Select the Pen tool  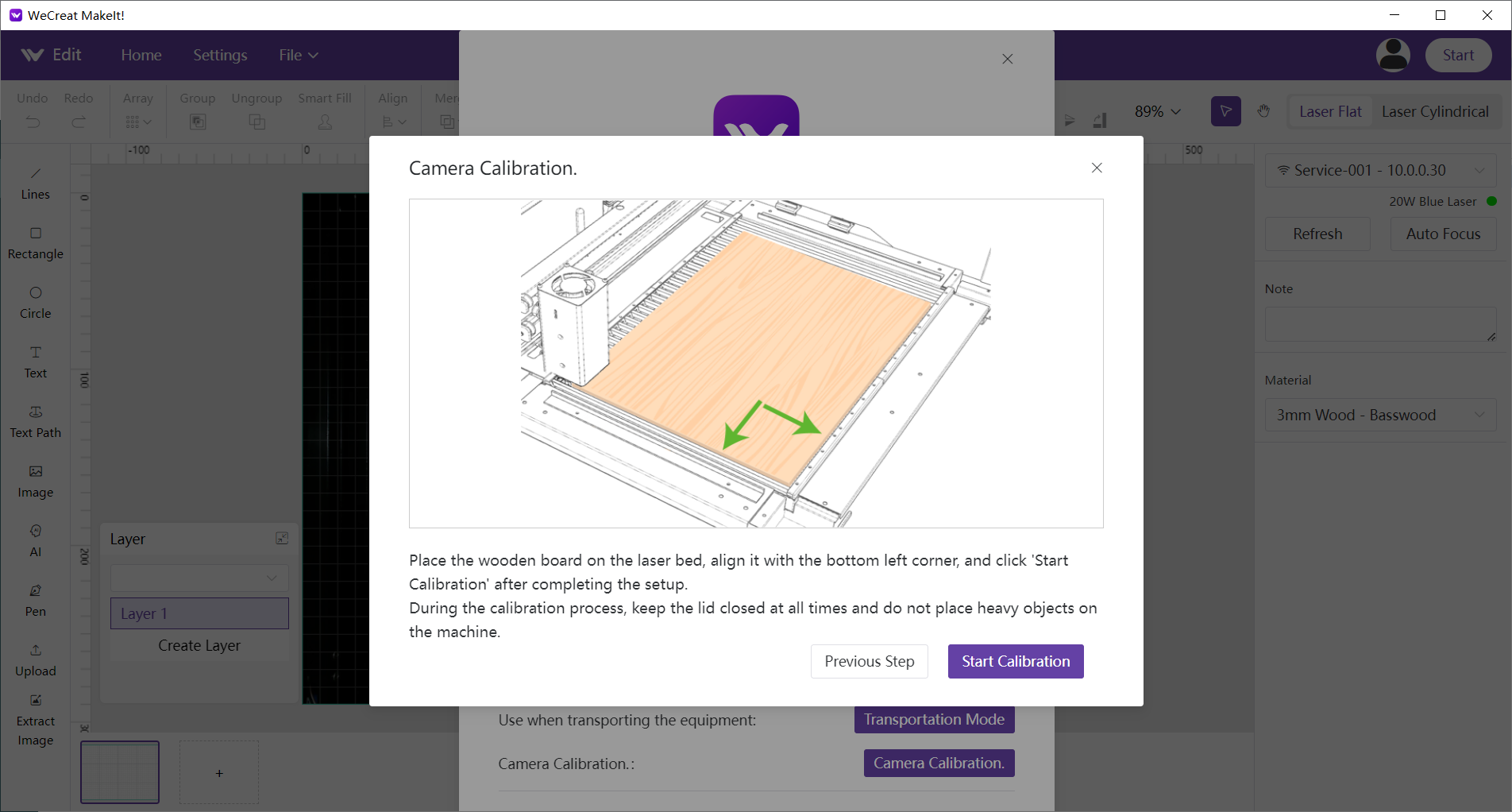[x=35, y=600]
